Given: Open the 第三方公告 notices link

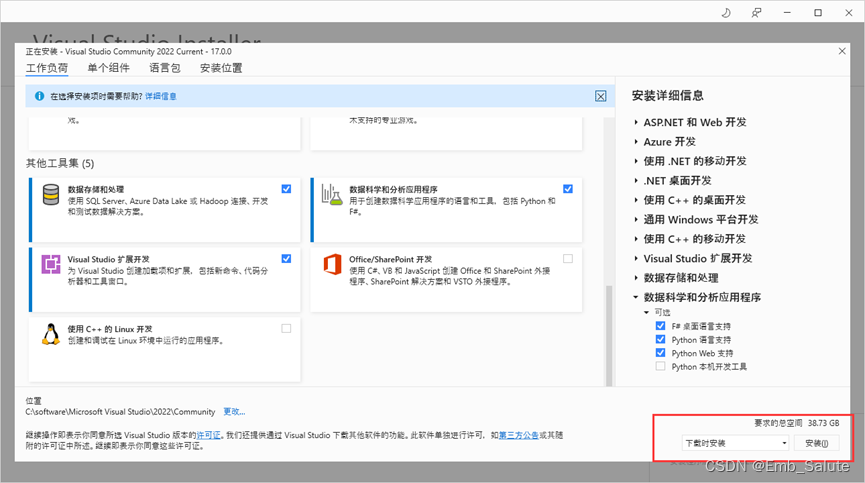Looking at the screenshot, I should pos(519,435).
